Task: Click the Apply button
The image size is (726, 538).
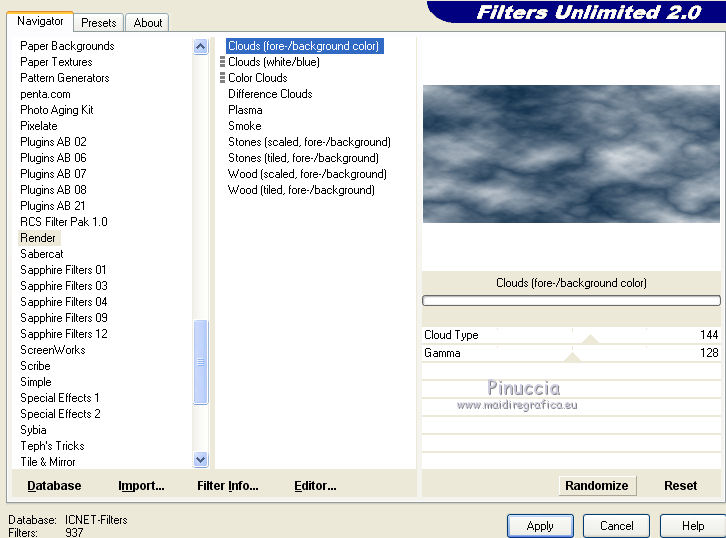Action: click(x=540, y=526)
